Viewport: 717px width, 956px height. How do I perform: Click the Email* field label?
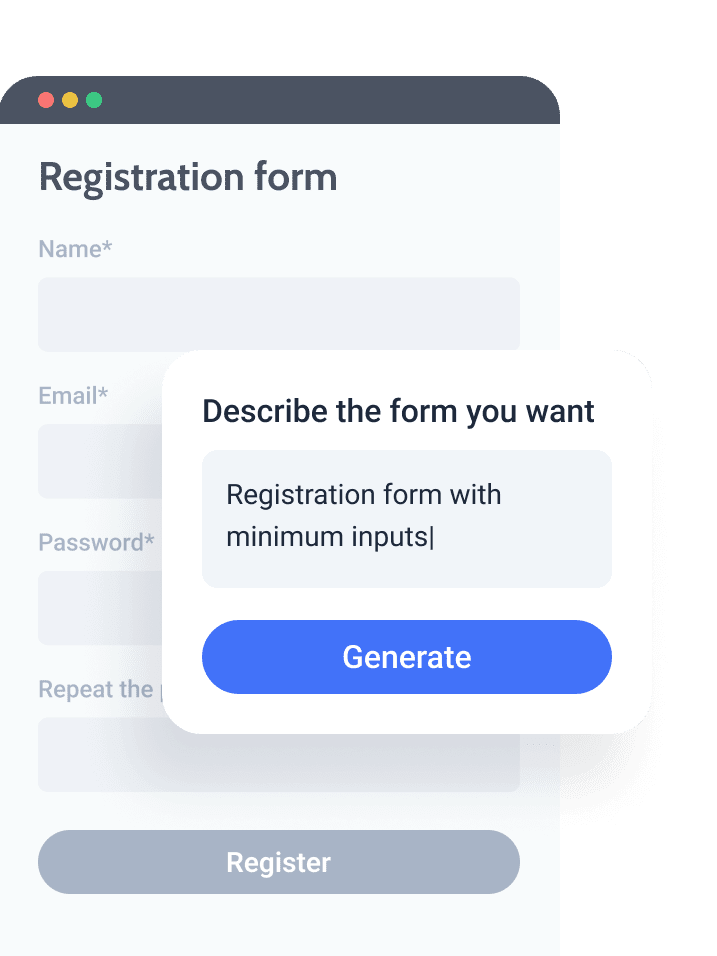[x=72, y=396]
